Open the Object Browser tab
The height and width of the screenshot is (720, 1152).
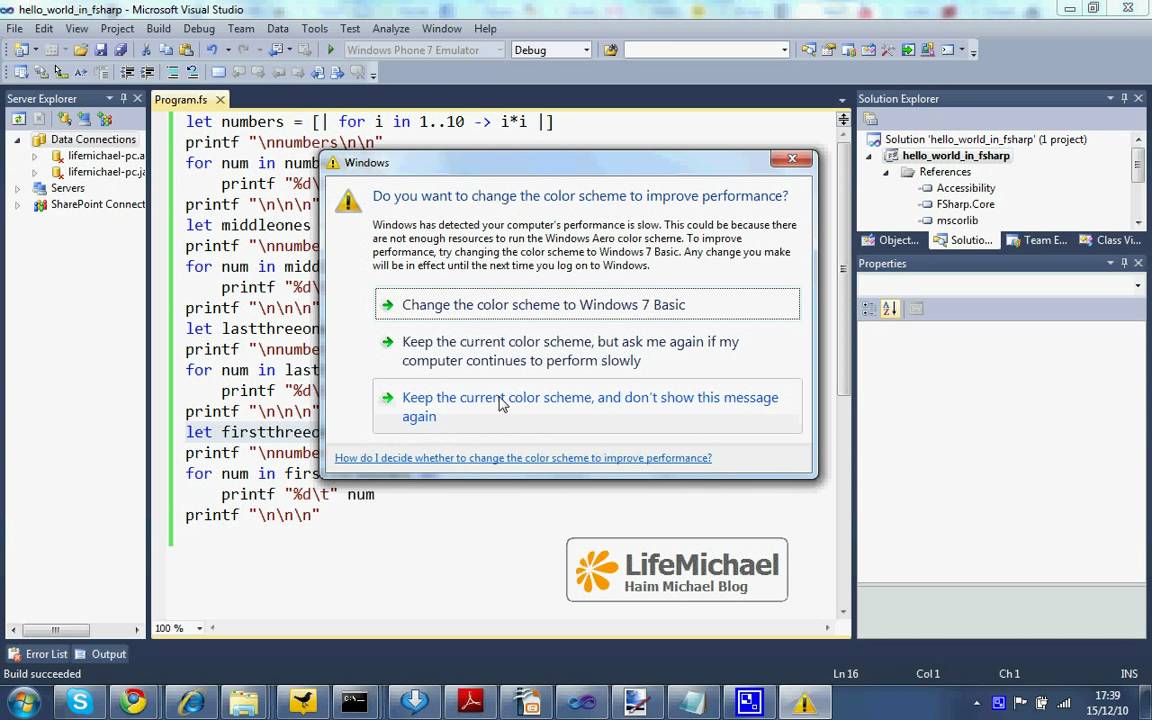(892, 240)
